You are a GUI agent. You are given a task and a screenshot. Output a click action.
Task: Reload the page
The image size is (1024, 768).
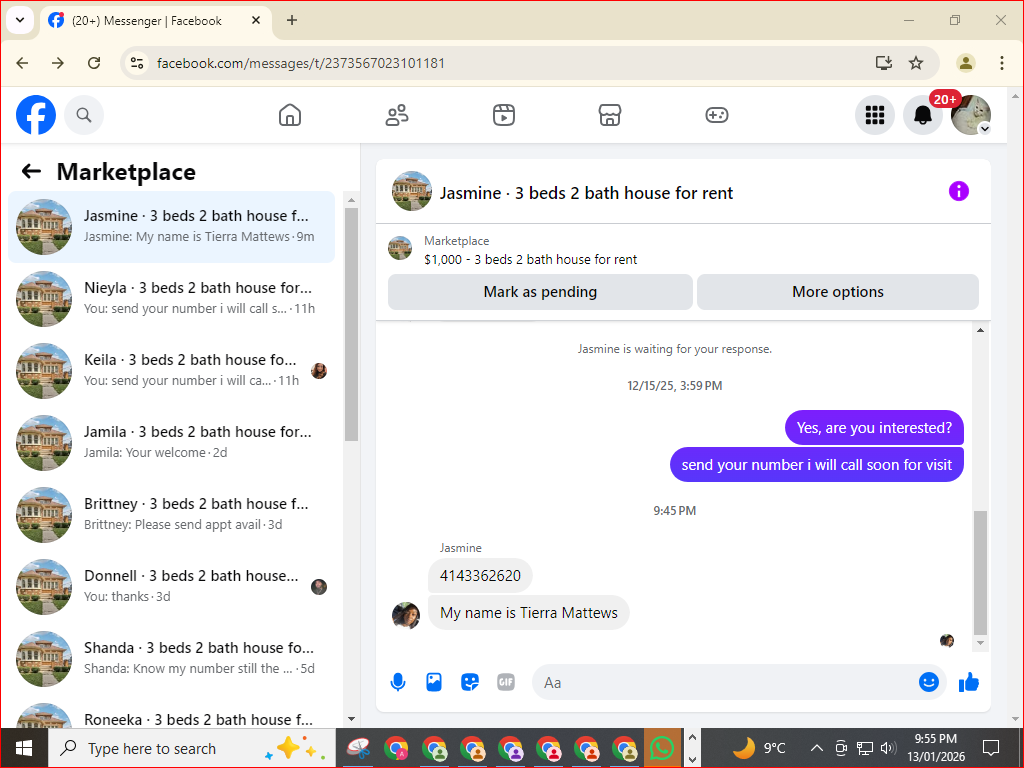point(94,63)
